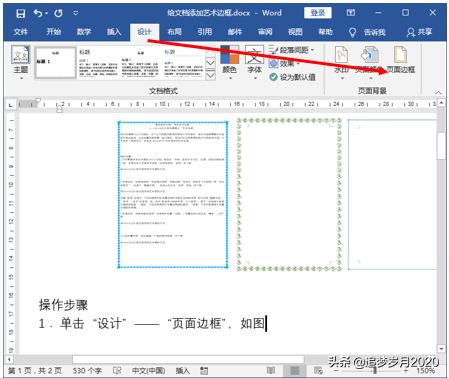Switch to the 插入 tab
The image size is (449, 378).
pos(114,32)
